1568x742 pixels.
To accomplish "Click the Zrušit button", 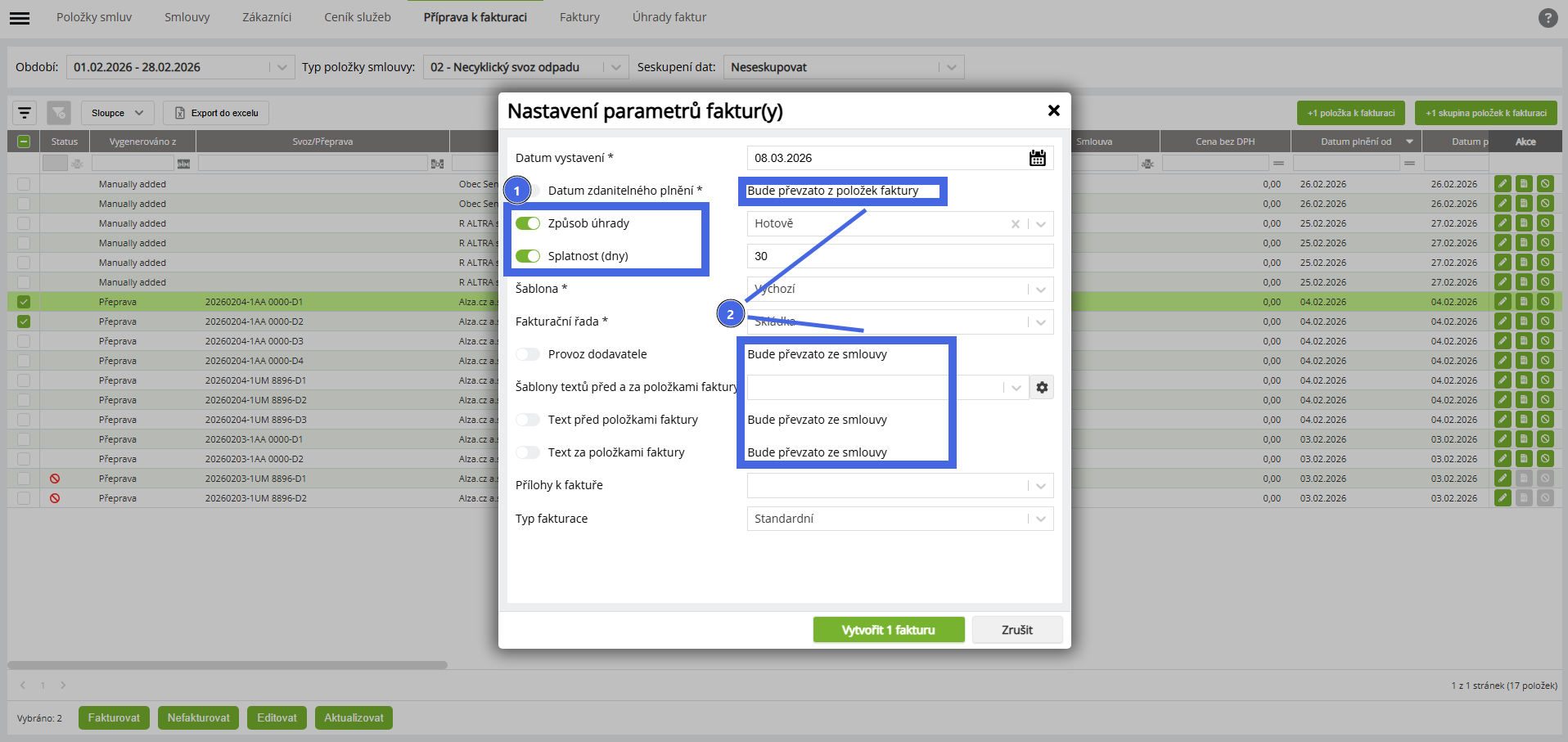I will [1017, 630].
